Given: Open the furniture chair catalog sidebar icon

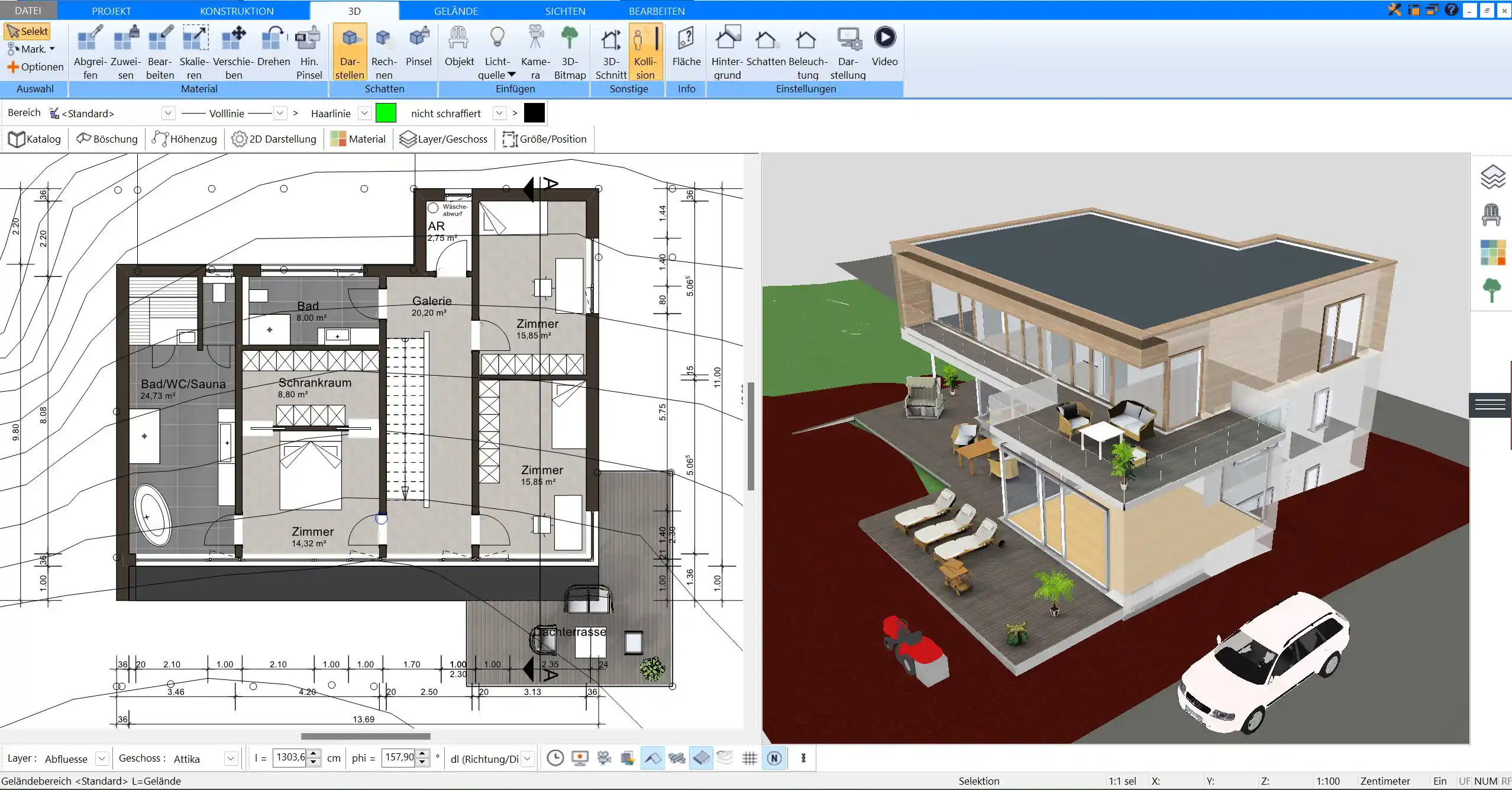Looking at the screenshot, I should [x=1492, y=215].
